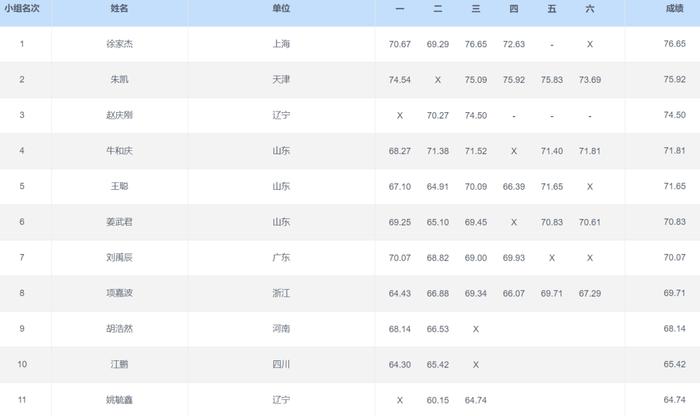Click the first-attempt value 70.67

(x=400, y=44)
